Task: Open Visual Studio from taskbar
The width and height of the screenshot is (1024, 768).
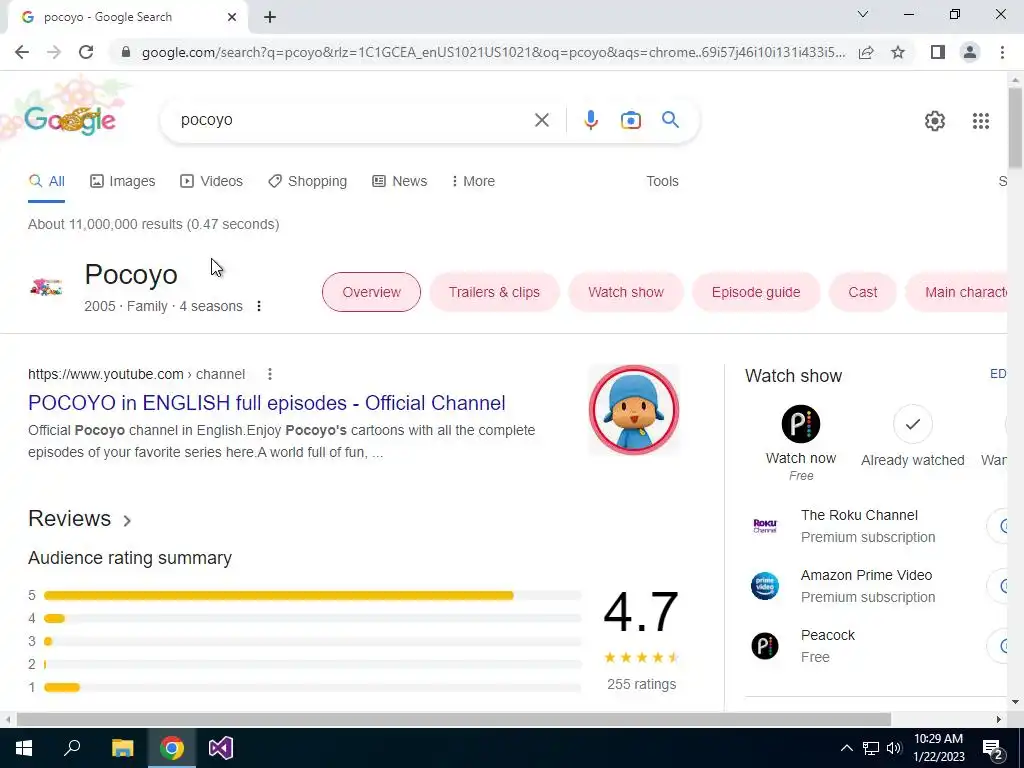Action: pyautogui.click(x=221, y=748)
